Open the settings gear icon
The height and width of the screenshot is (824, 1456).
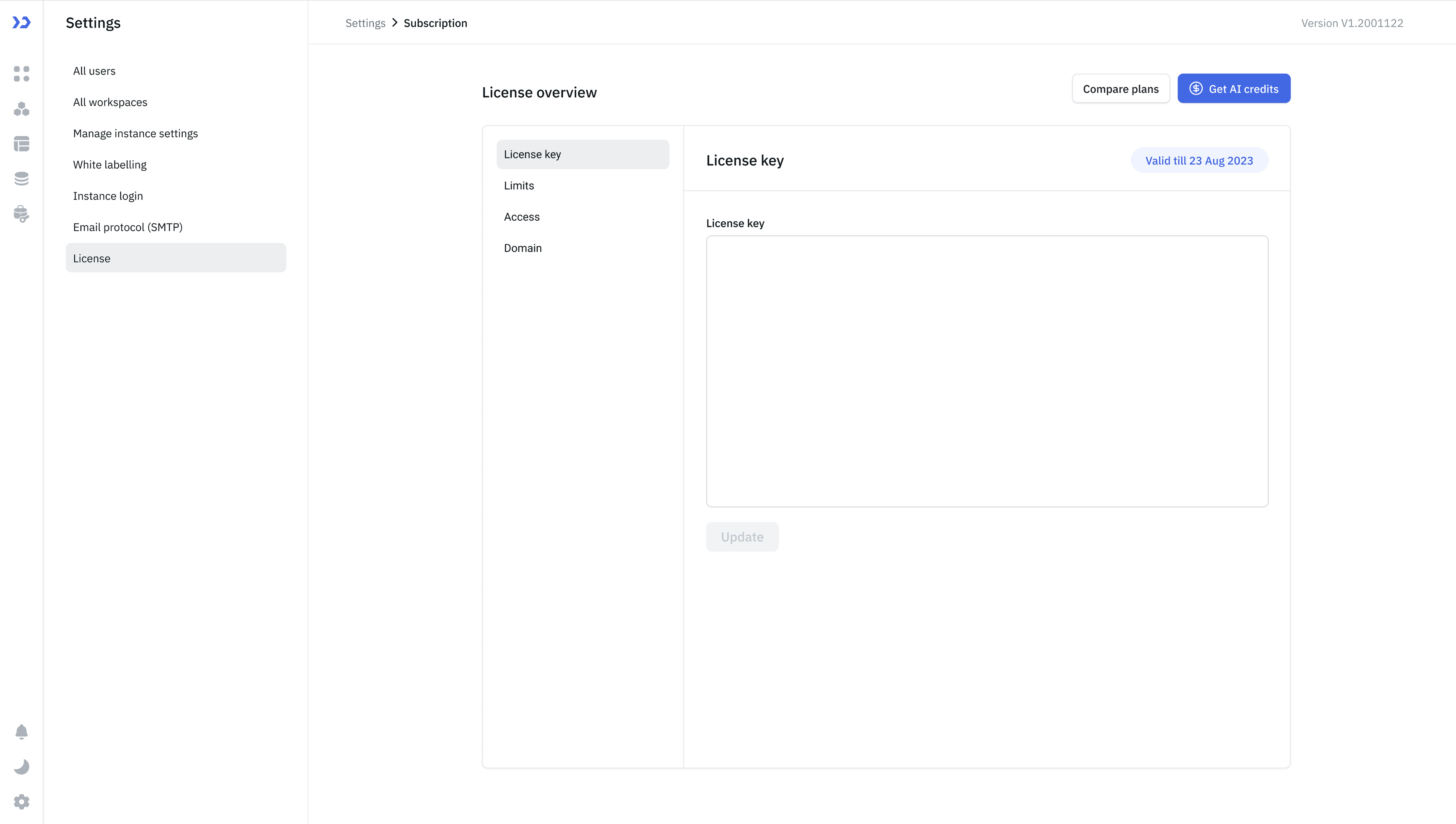[22, 801]
